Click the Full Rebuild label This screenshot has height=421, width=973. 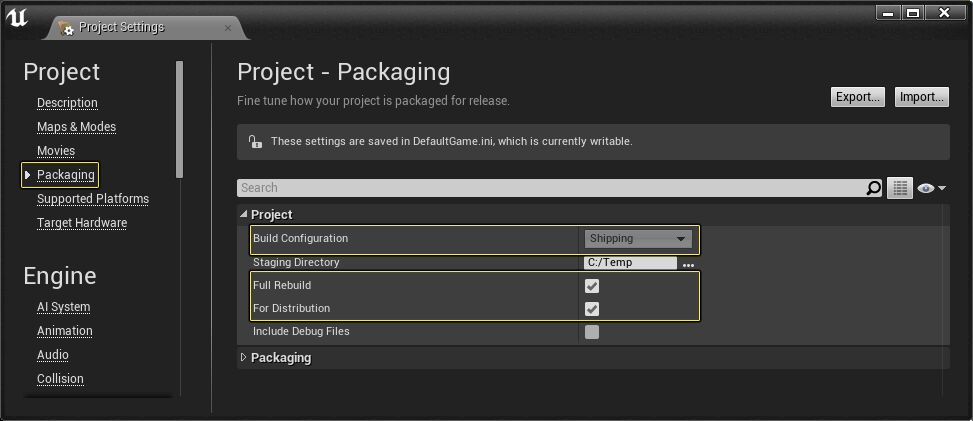point(282,286)
